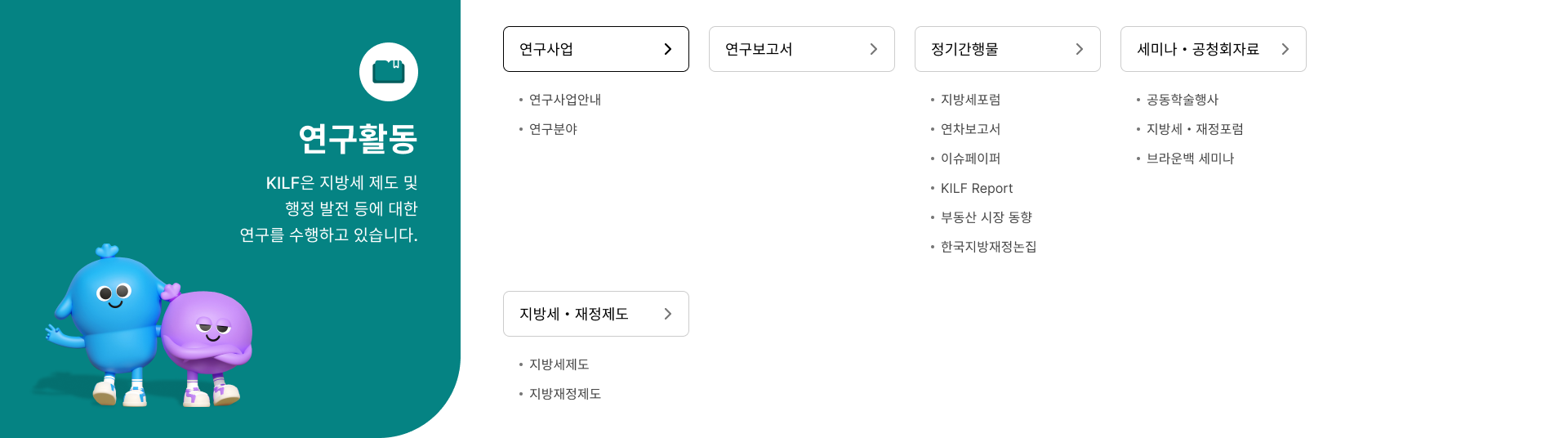Open the 브라운백 세미나 link

1190,159
